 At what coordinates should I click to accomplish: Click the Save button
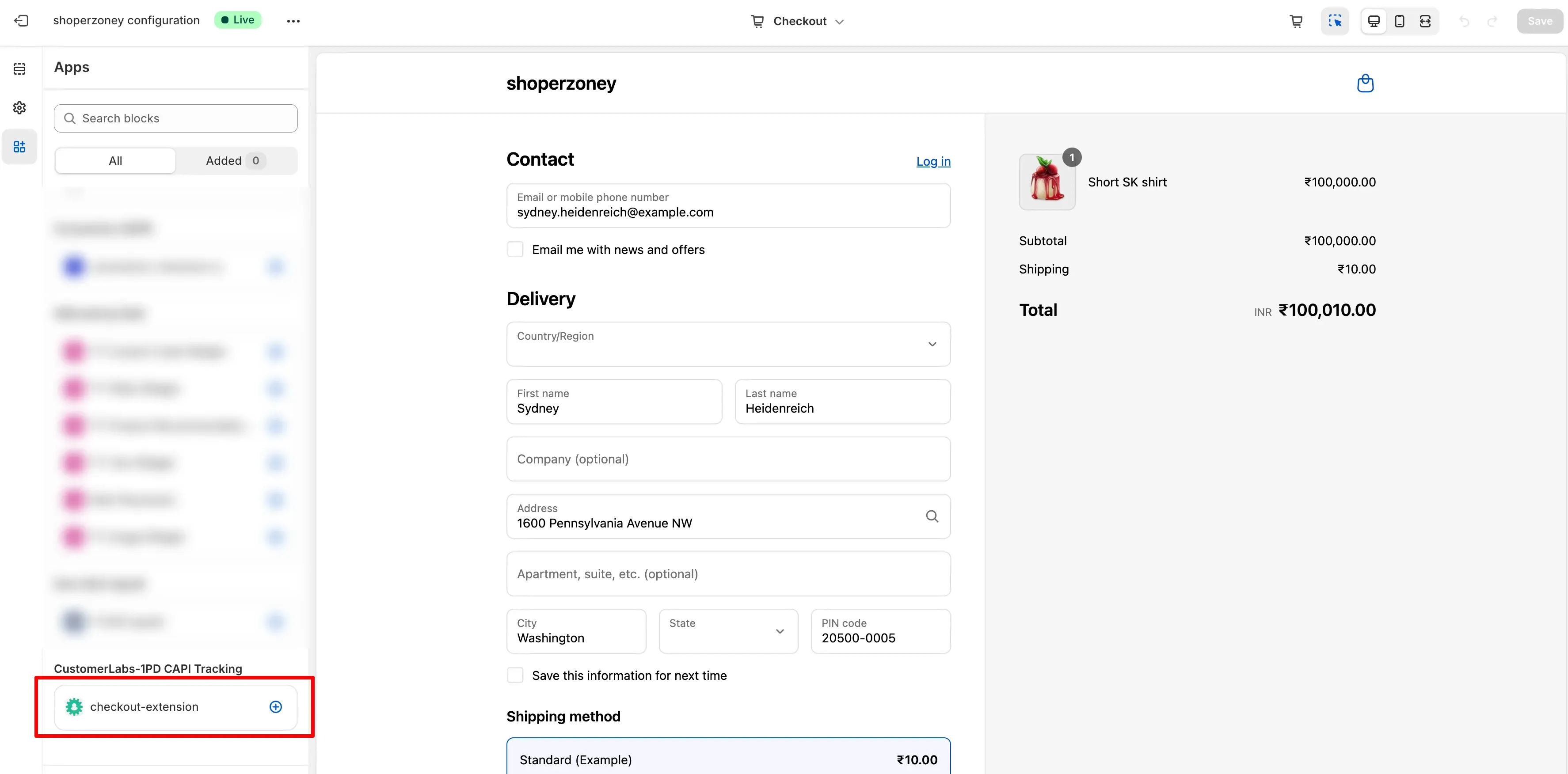pos(1539,21)
